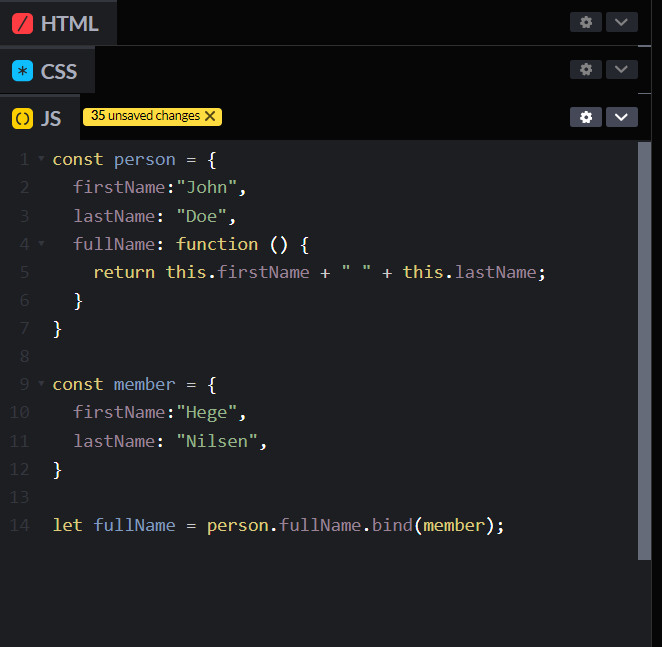Viewport: 662px width, 647px height.
Task: Expand the HTML panel dropdown chevron
Action: (621, 22)
